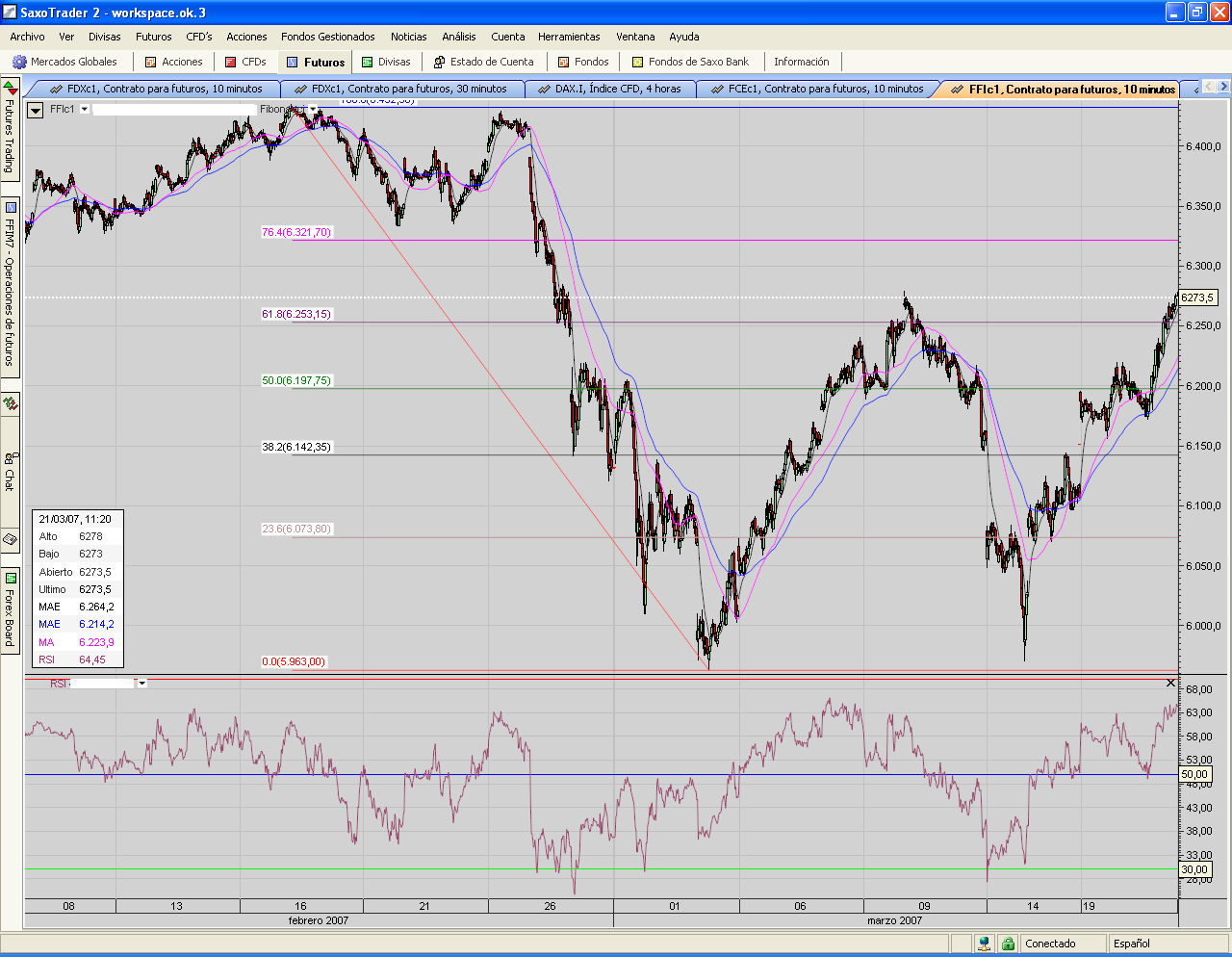Click the green padlock security icon
The height and width of the screenshot is (957, 1232).
click(x=1008, y=944)
